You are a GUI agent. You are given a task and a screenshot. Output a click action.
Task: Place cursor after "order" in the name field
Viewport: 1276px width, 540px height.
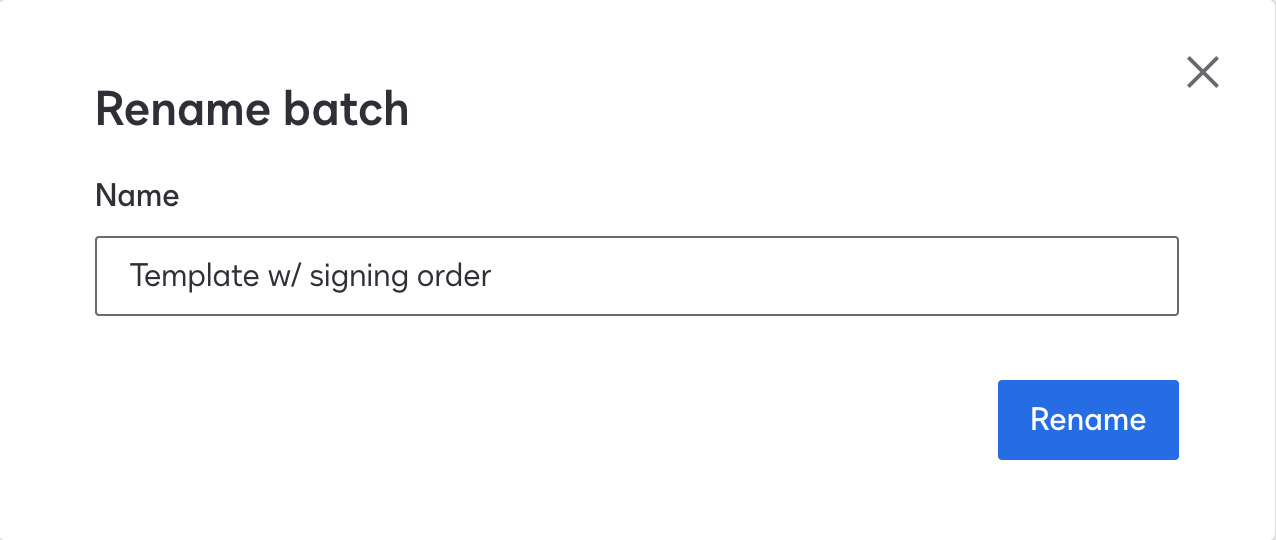(x=492, y=276)
